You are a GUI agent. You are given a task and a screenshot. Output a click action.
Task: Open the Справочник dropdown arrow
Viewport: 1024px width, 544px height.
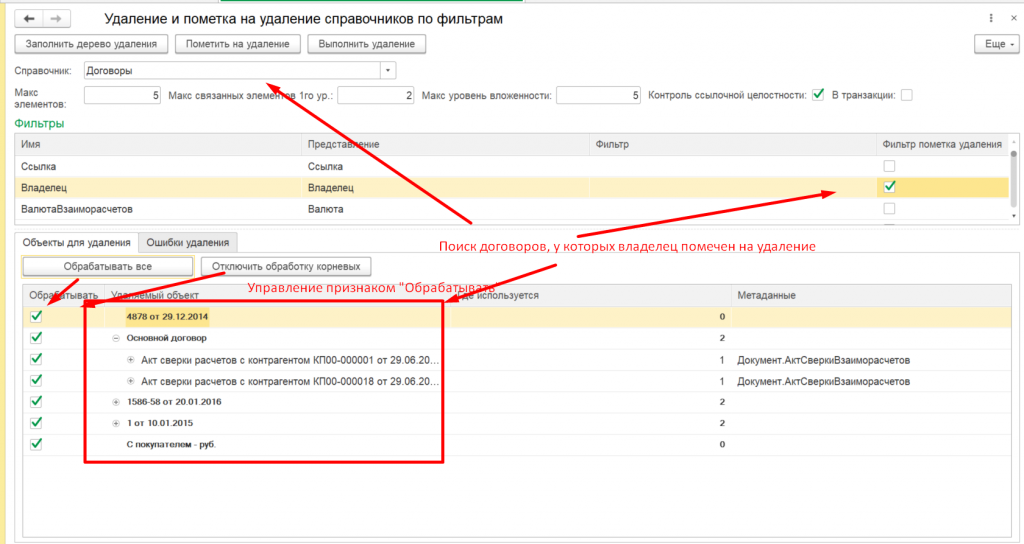coord(388,71)
